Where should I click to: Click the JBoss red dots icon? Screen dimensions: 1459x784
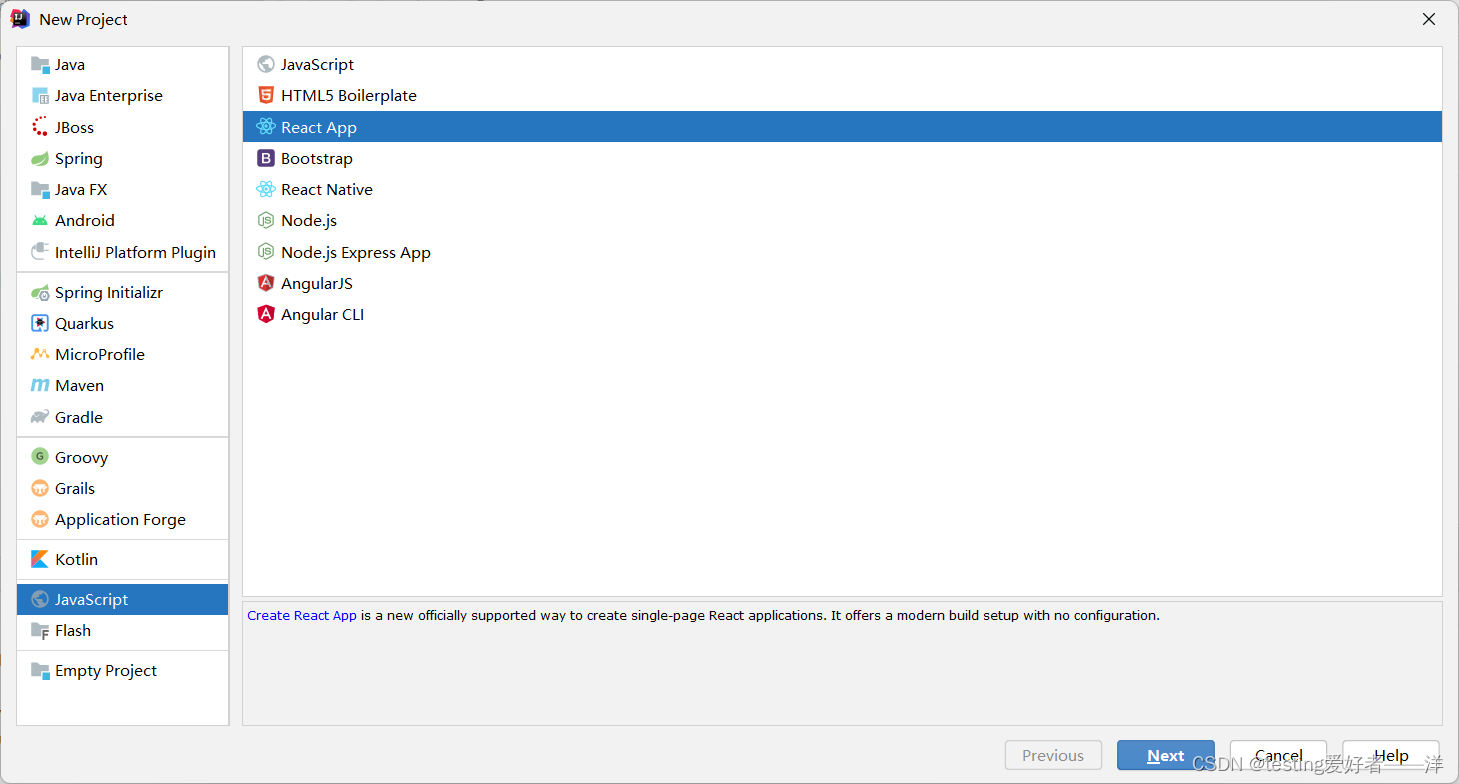tap(40, 127)
